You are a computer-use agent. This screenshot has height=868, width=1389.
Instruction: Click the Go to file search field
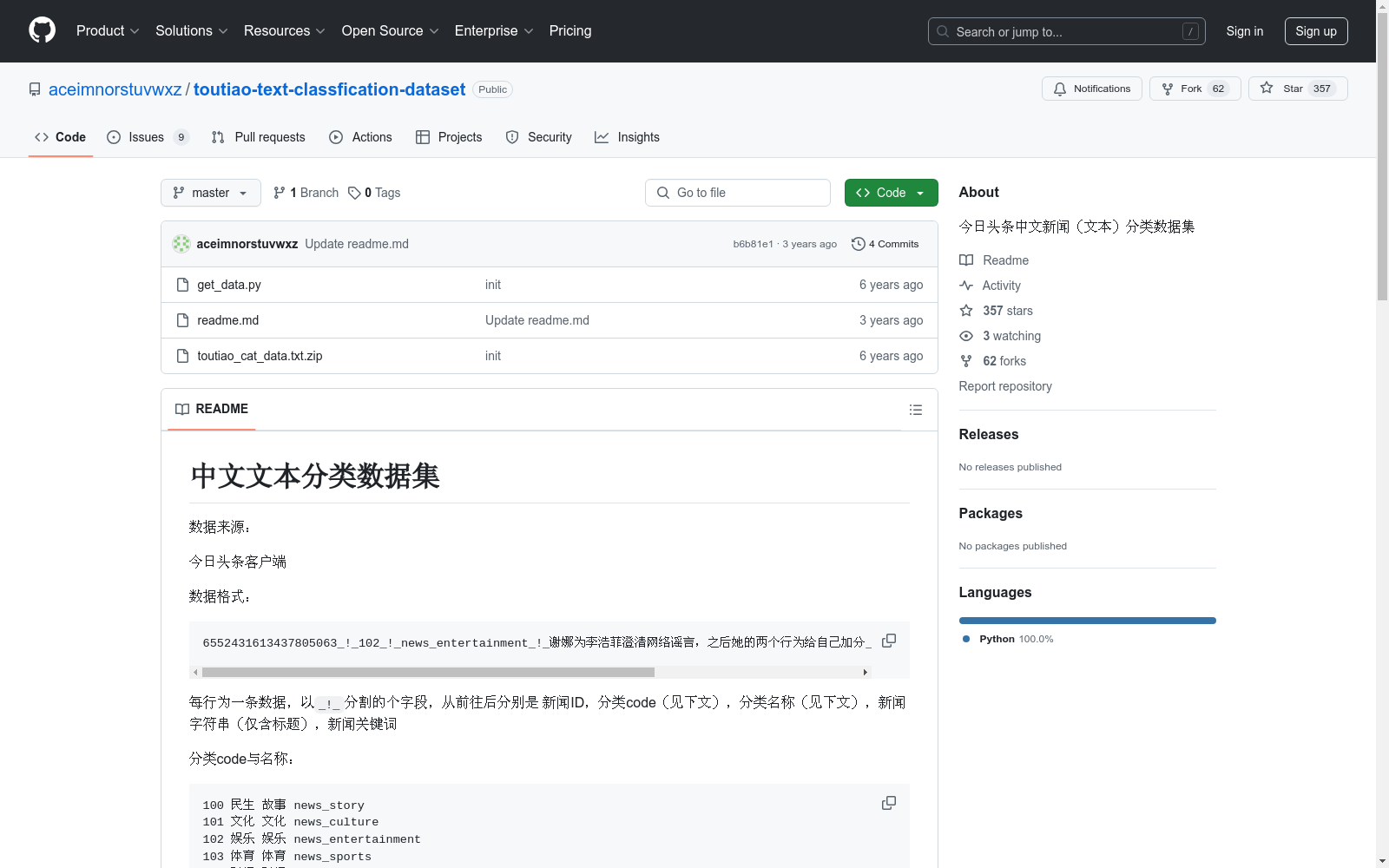coord(738,193)
